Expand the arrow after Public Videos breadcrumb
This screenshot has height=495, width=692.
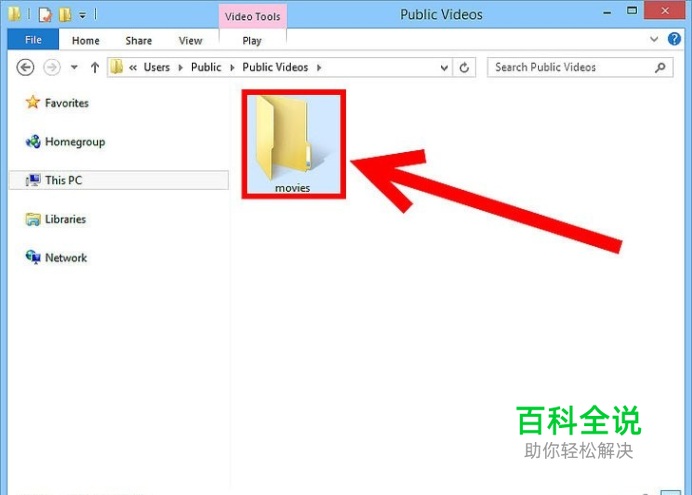tap(319, 68)
